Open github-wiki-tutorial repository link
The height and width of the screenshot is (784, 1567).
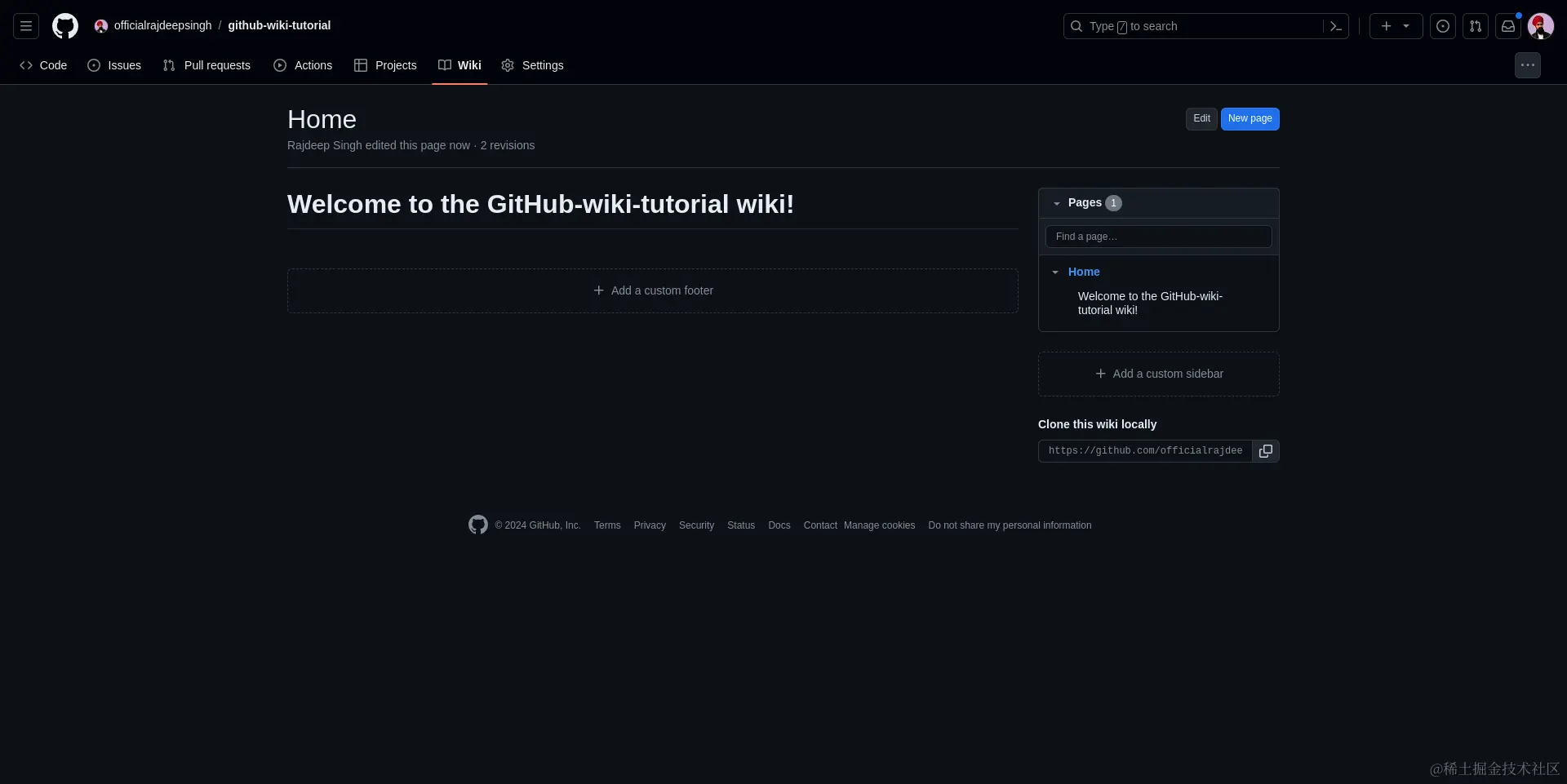279,26
